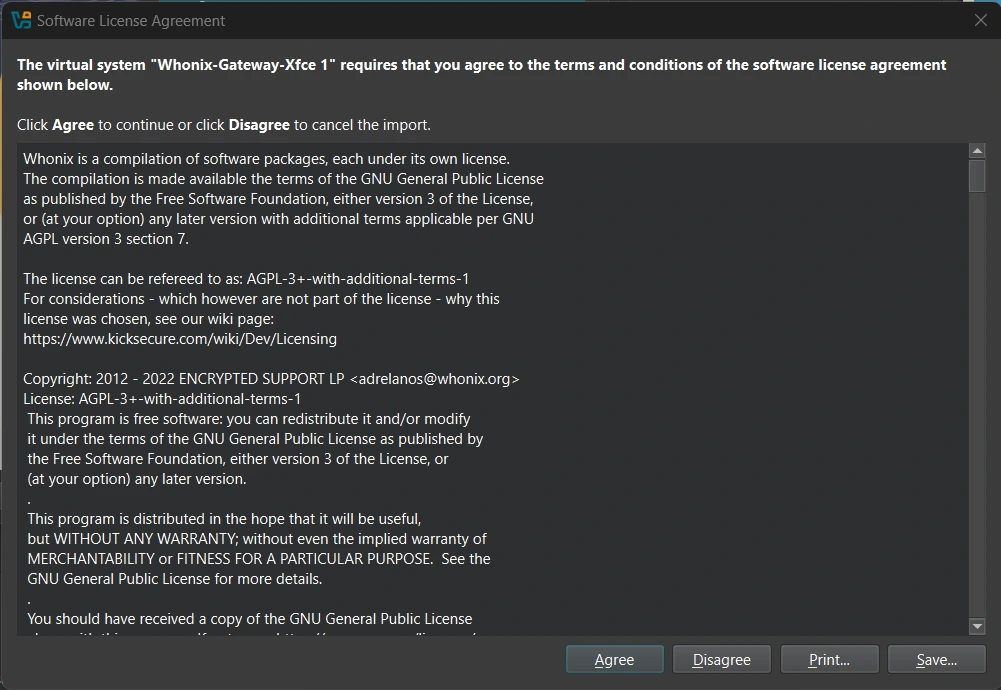Screen dimensions: 1001x690
Task: Click the scrollbar down arrow of license text
Action: [x=977, y=626]
